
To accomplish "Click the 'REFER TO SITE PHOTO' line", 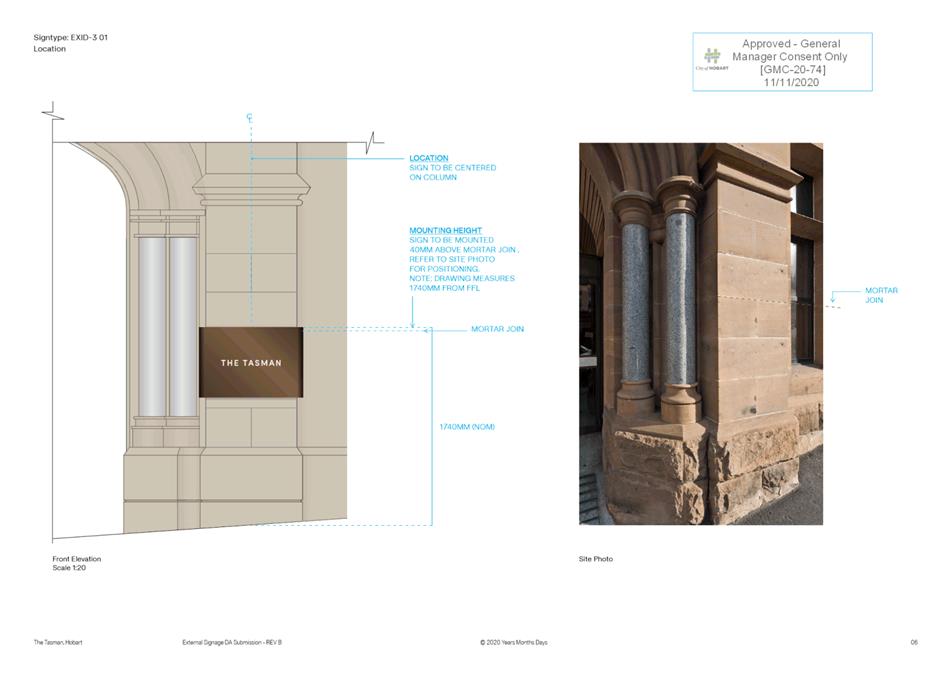I will coord(452,259).
